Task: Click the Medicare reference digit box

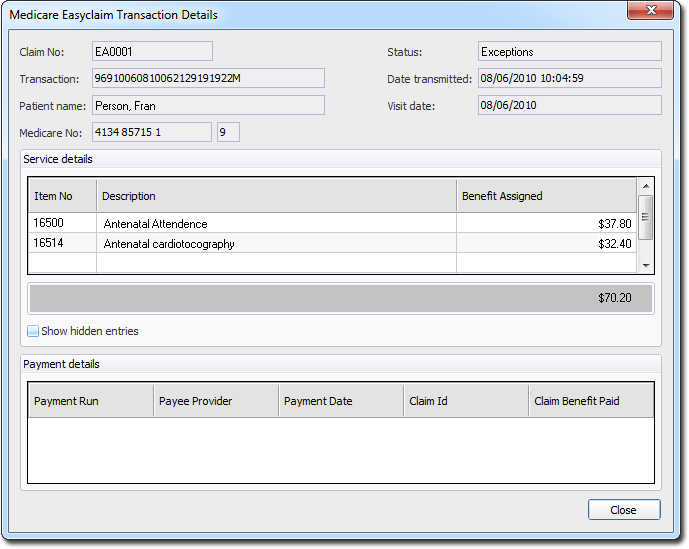Action: point(227,132)
